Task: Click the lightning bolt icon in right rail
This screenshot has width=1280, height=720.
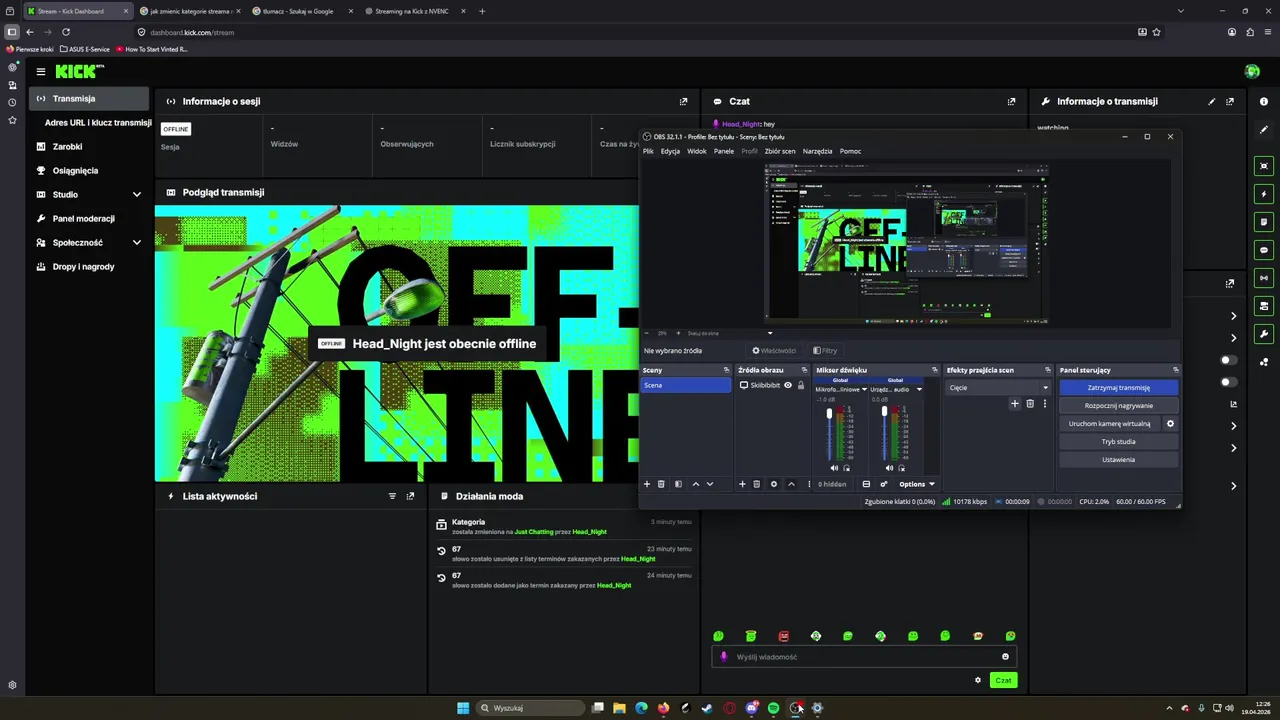Action: (x=1264, y=194)
